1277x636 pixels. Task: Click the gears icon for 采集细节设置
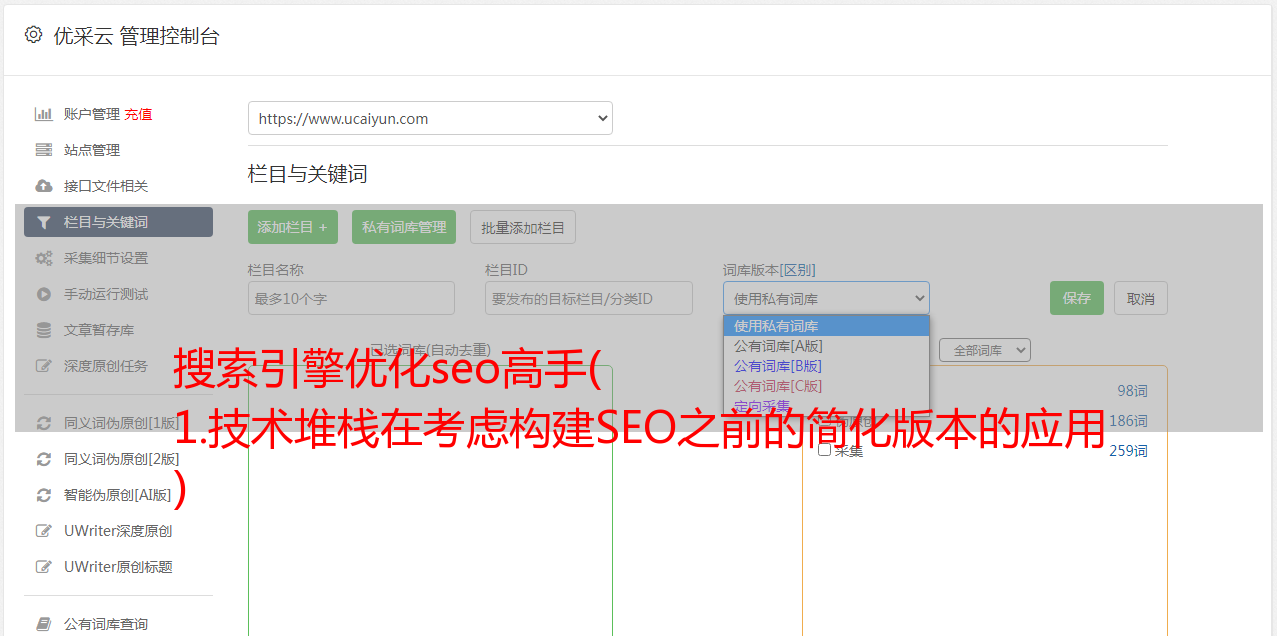(x=43, y=258)
